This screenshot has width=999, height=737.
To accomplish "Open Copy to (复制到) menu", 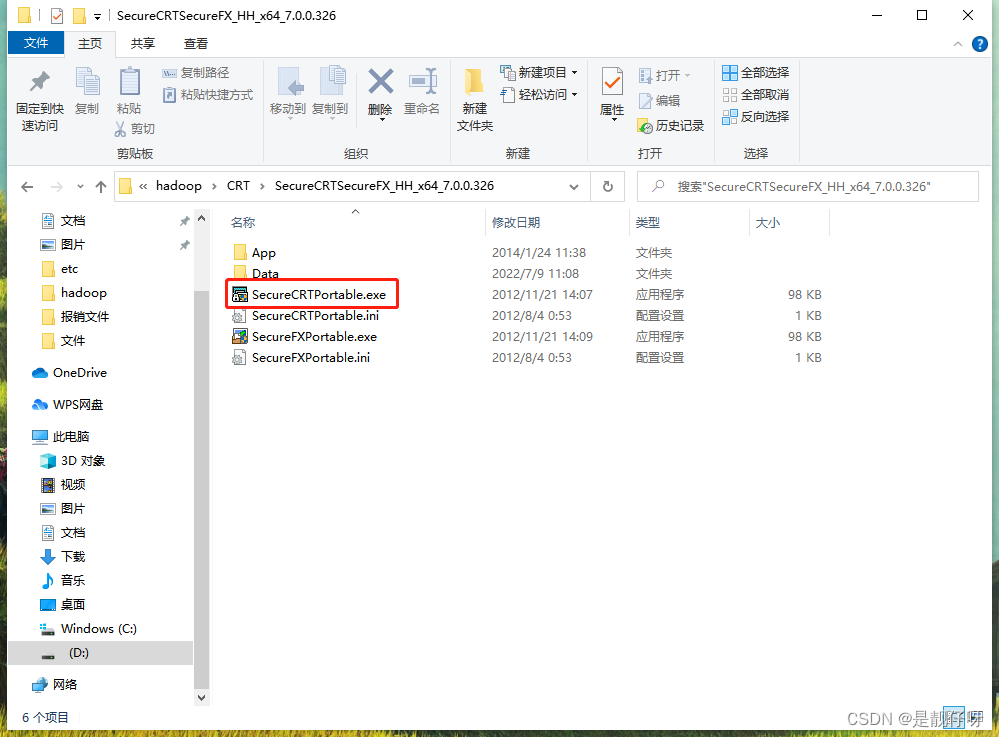I will tap(330, 92).
